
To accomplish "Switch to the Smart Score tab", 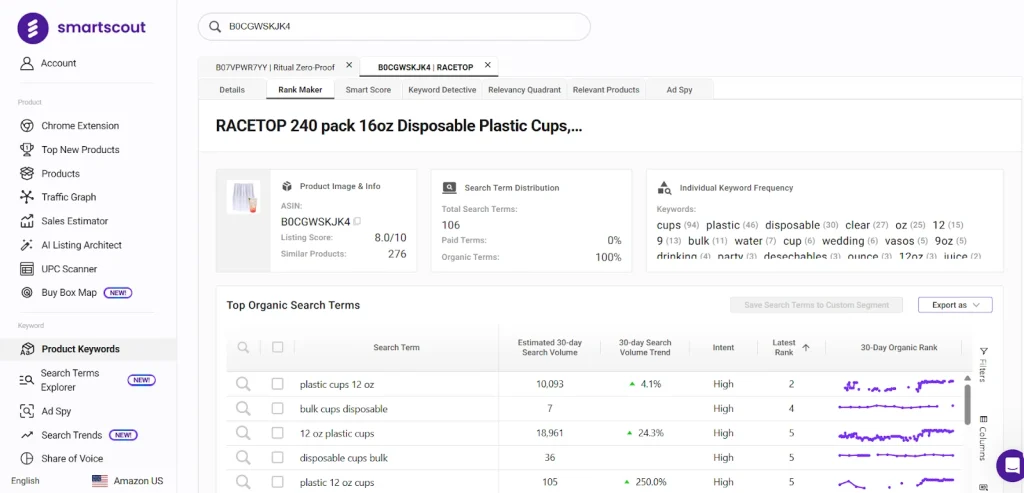I will click(368, 89).
